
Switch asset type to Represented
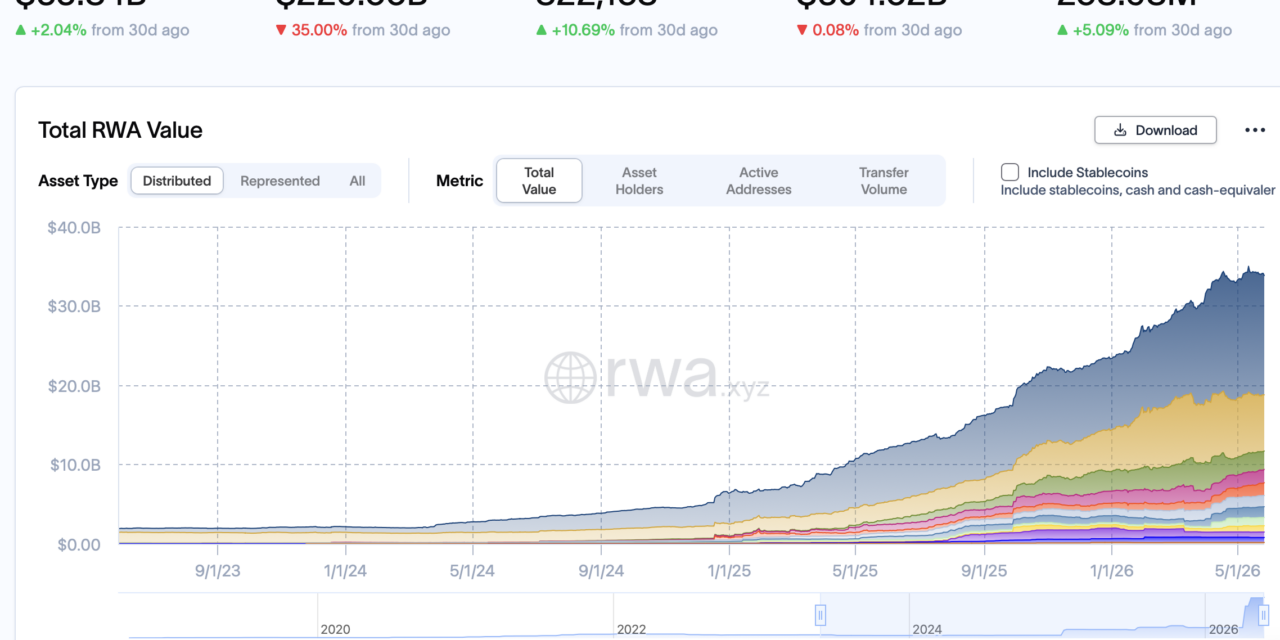click(280, 181)
